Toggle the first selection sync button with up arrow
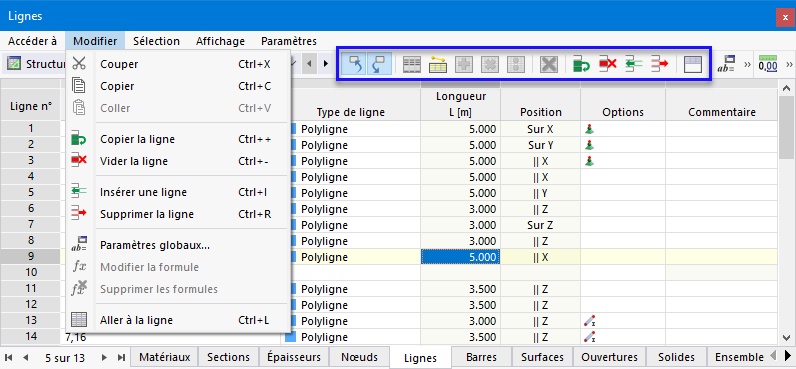The image size is (796, 369). click(354, 64)
